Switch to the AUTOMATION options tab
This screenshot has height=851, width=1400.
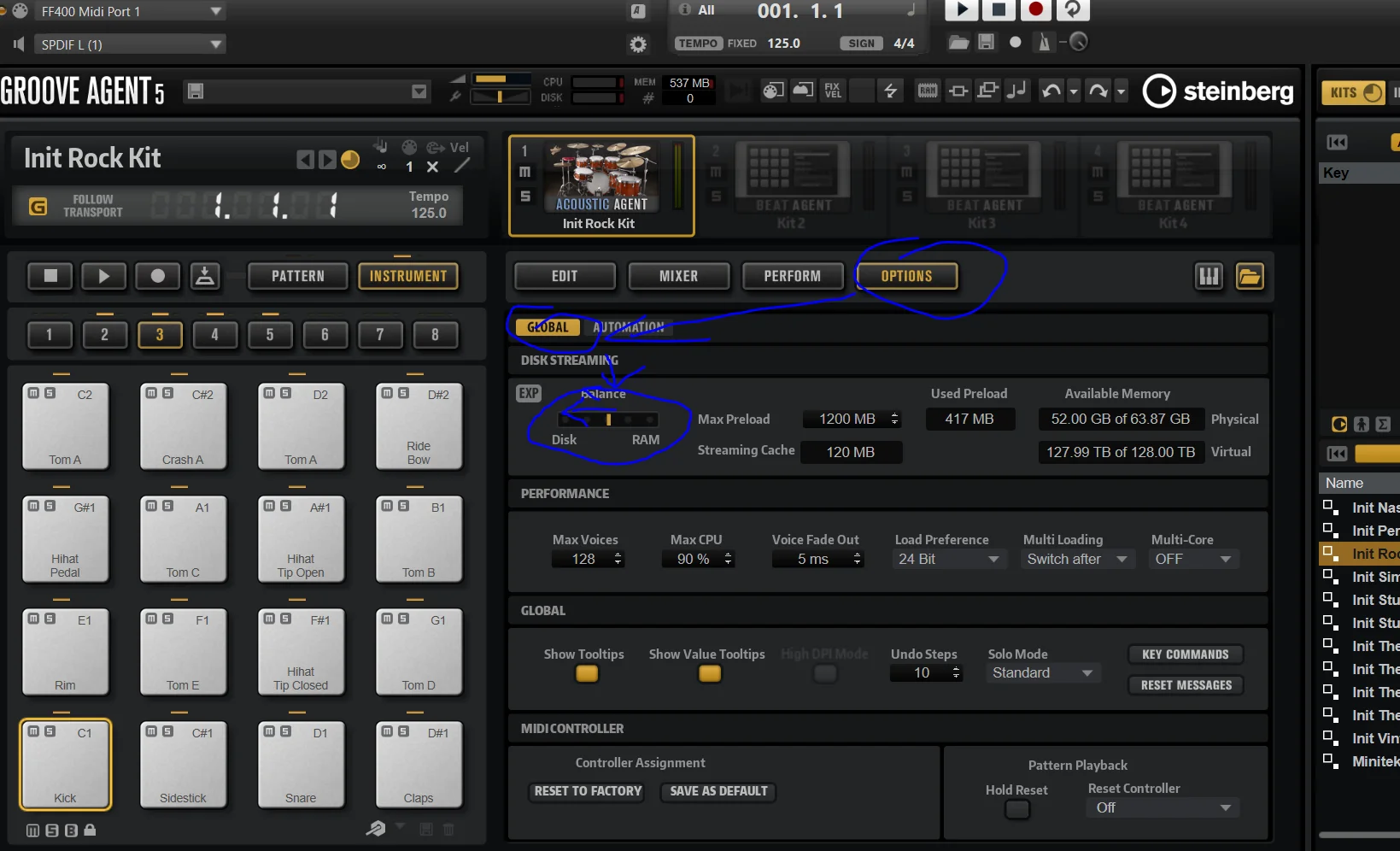(629, 327)
